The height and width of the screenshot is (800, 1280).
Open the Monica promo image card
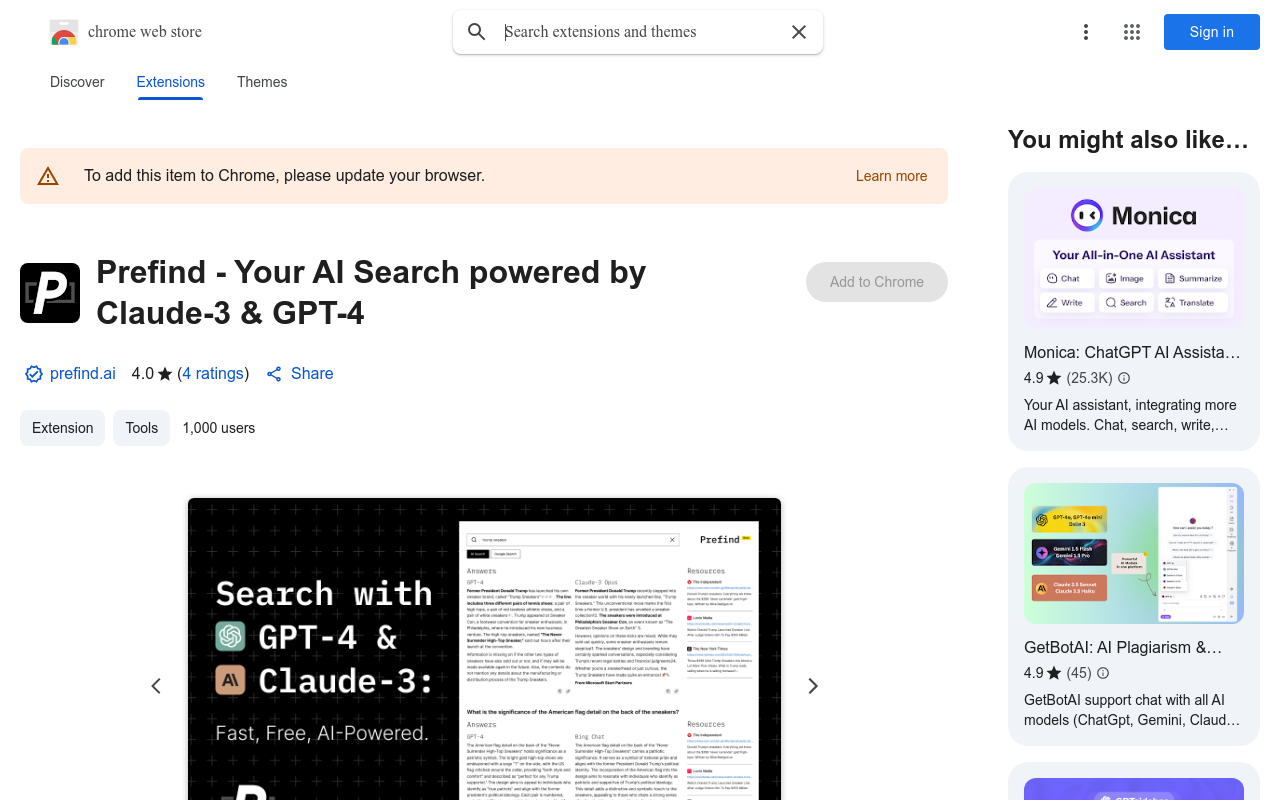[1134, 258]
